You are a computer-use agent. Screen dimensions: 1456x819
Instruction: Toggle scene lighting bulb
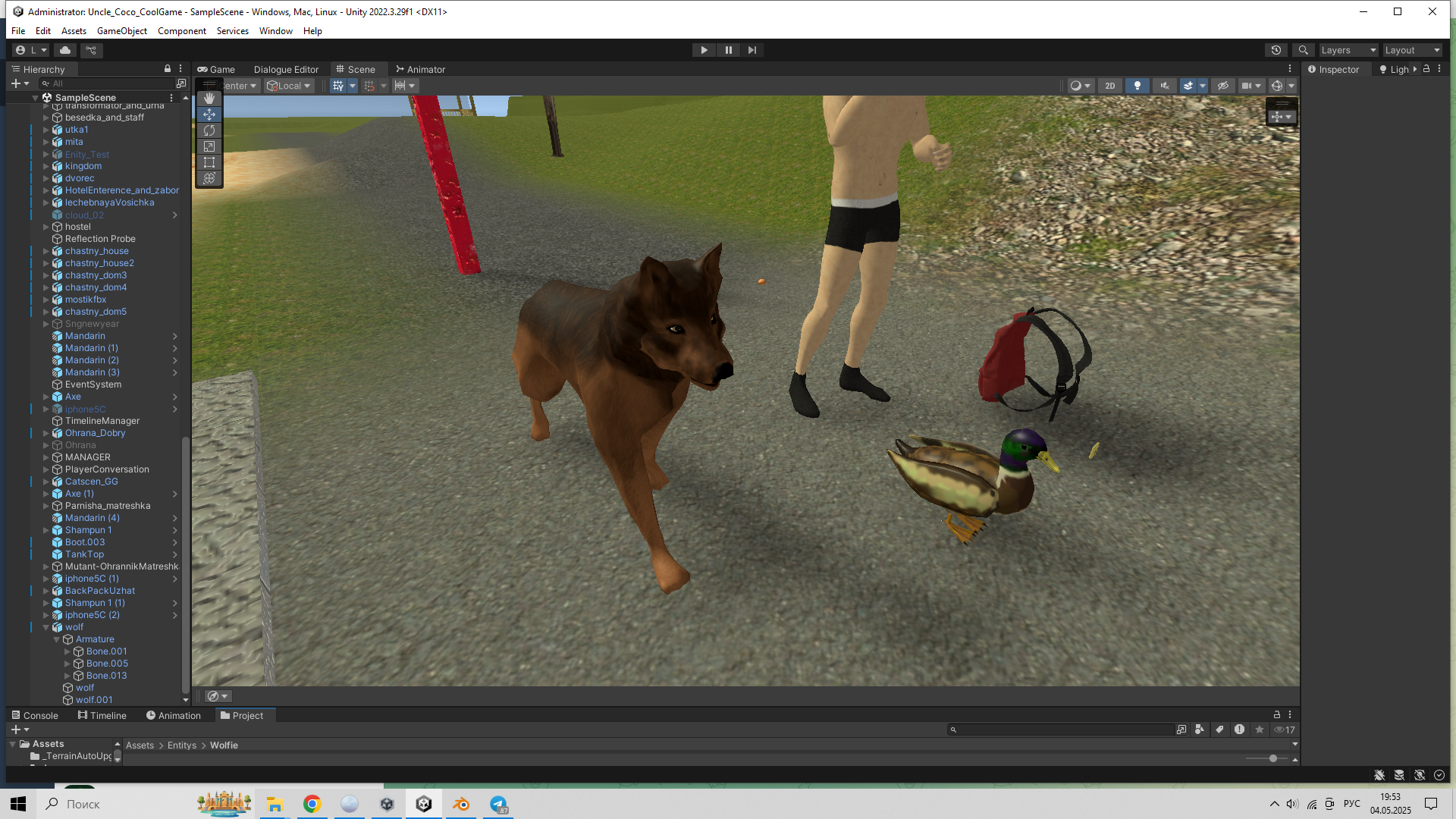[1137, 86]
